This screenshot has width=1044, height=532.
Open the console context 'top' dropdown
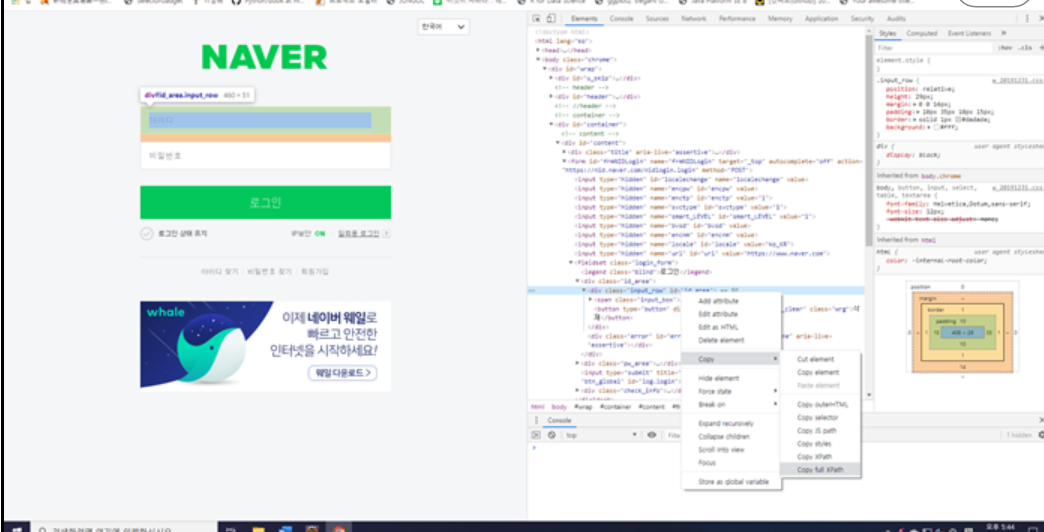(601, 435)
